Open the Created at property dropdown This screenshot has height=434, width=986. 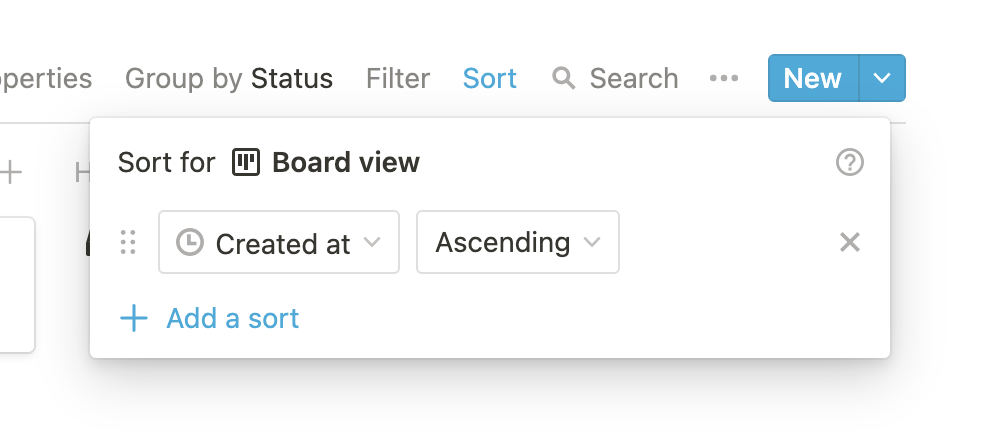[279, 242]
